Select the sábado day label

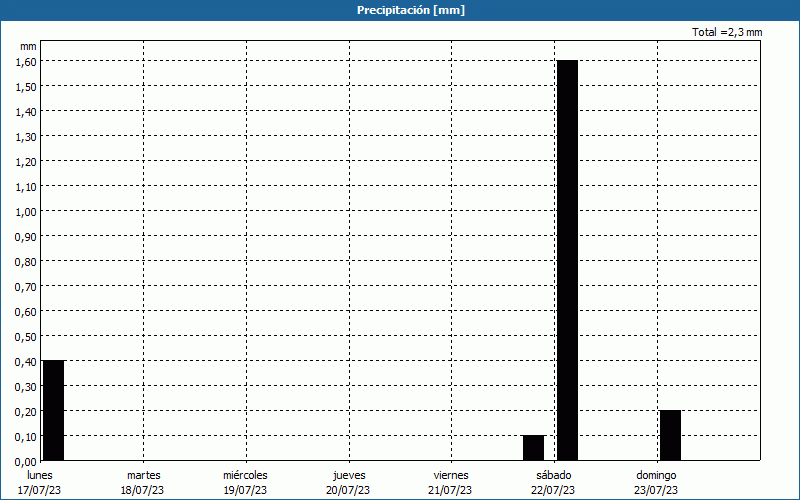[554, 475]
